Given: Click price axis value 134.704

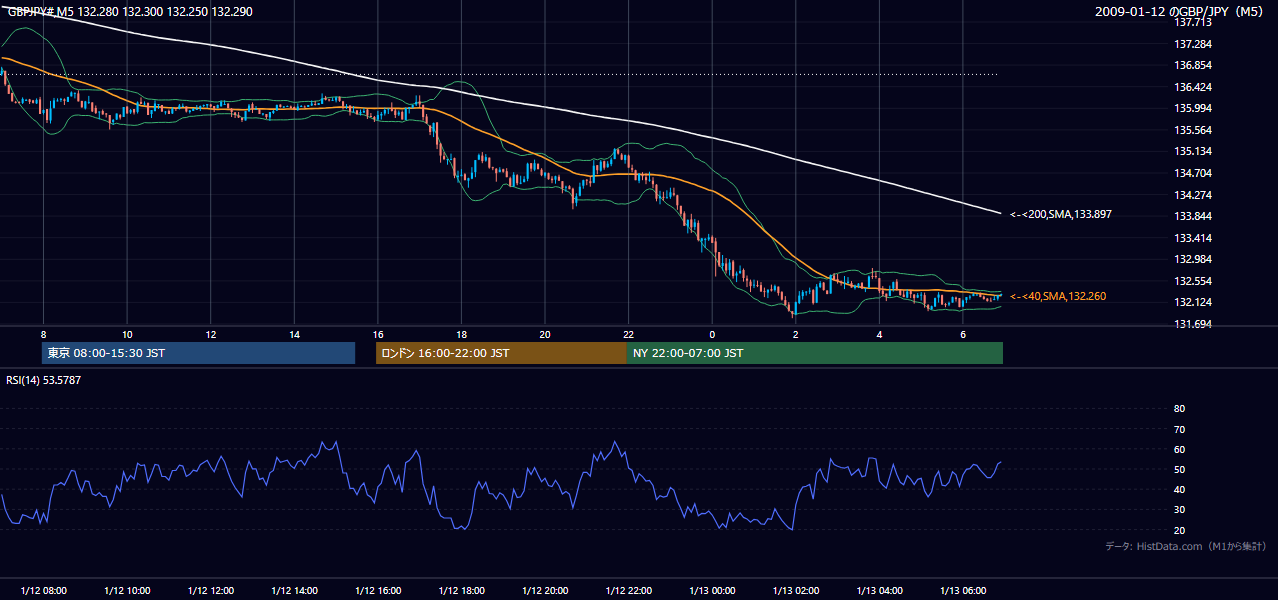Looking at the screenshot, I should coord(1193,173).
